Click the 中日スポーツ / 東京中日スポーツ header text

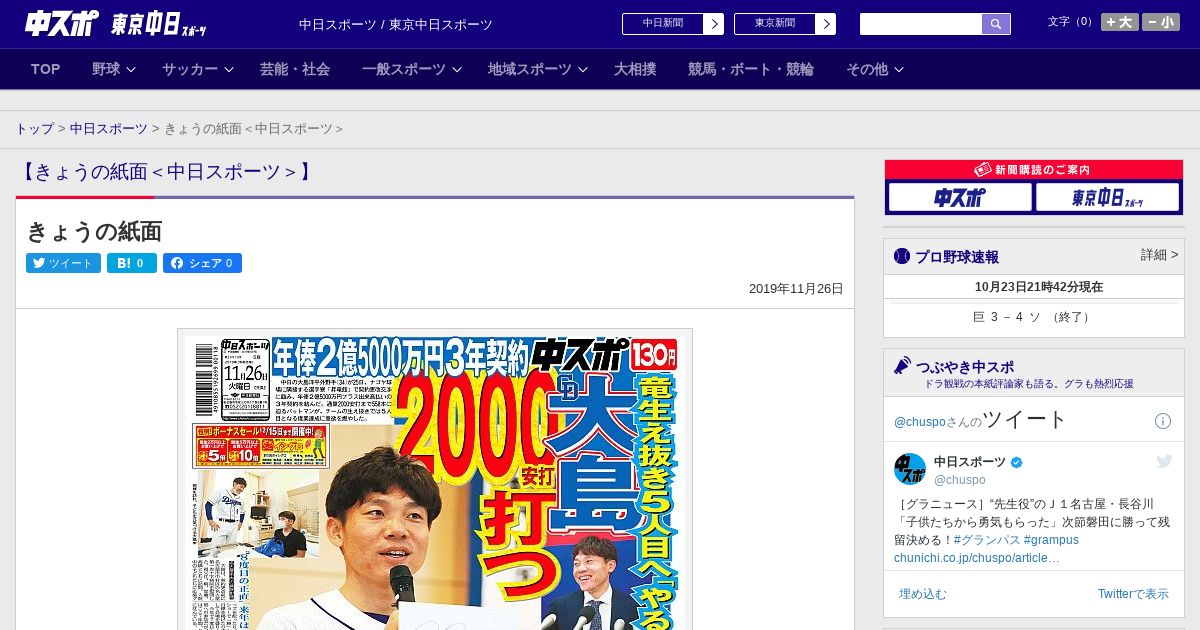click(396, 24)
